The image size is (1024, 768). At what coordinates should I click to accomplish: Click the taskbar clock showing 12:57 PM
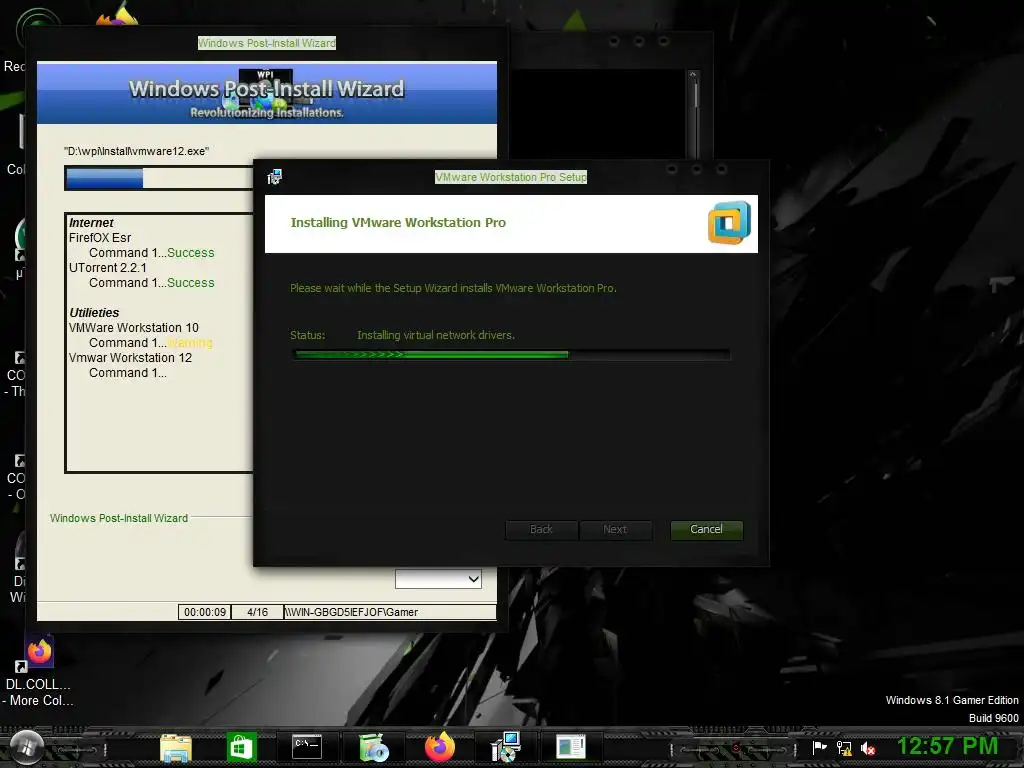point(948,746)
